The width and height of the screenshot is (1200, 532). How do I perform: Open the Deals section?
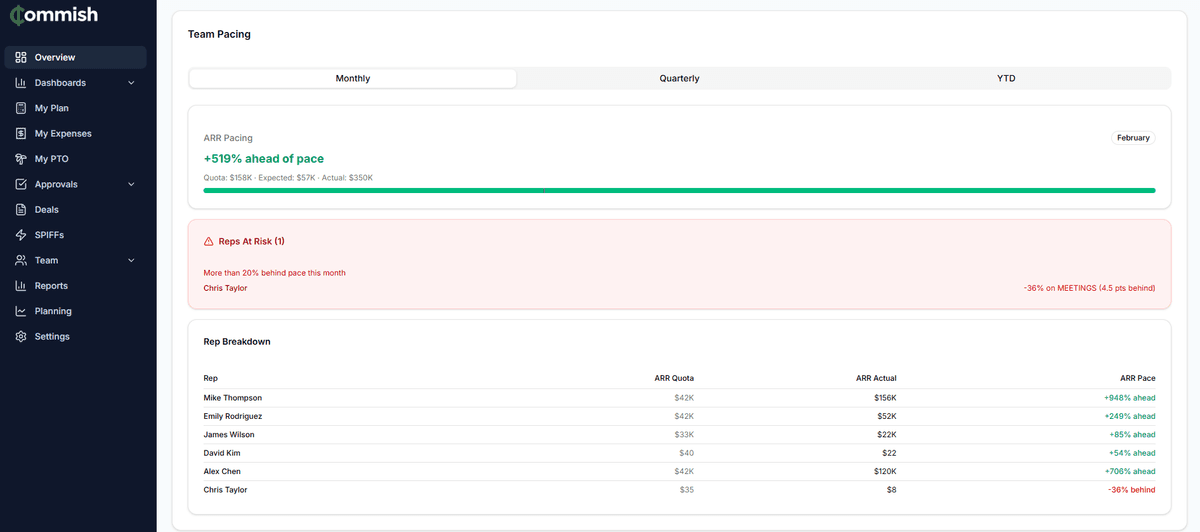point(76,210)
